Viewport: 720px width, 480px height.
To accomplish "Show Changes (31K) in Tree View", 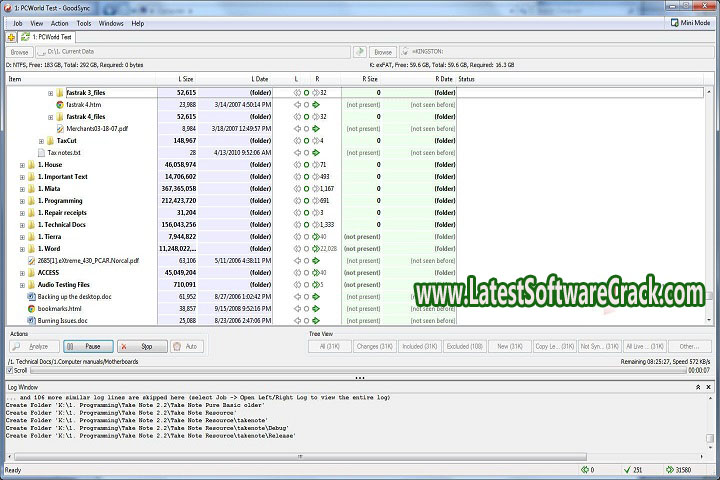I will 373,346.
